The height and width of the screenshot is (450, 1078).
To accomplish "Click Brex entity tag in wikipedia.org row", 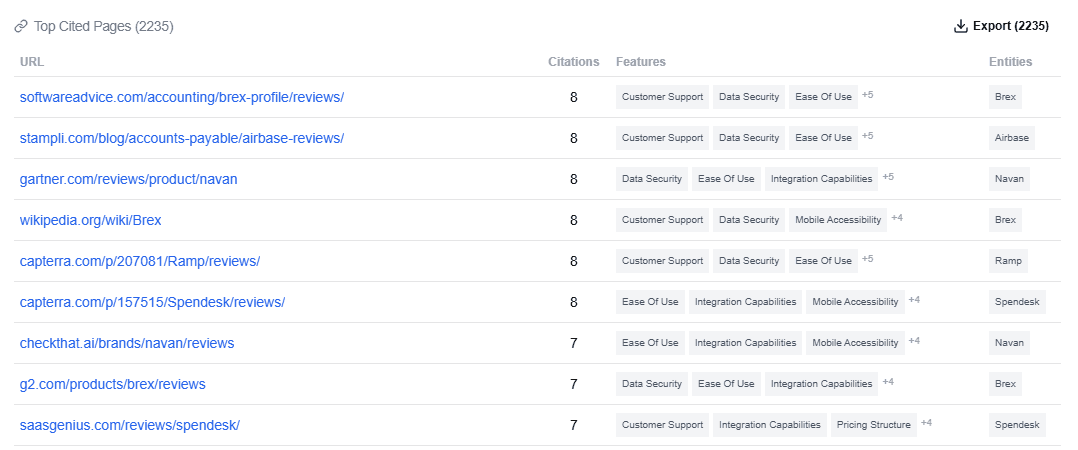I will (1005, 221).
